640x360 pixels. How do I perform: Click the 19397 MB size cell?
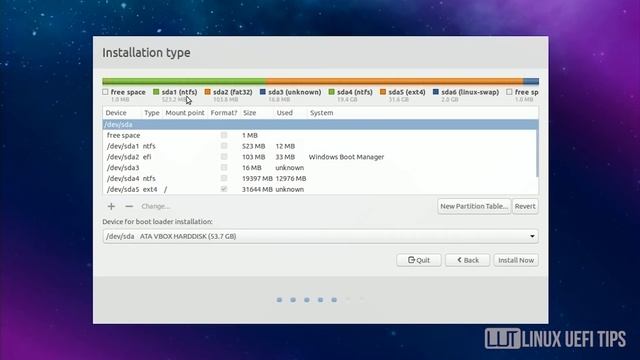click(257, 178)
